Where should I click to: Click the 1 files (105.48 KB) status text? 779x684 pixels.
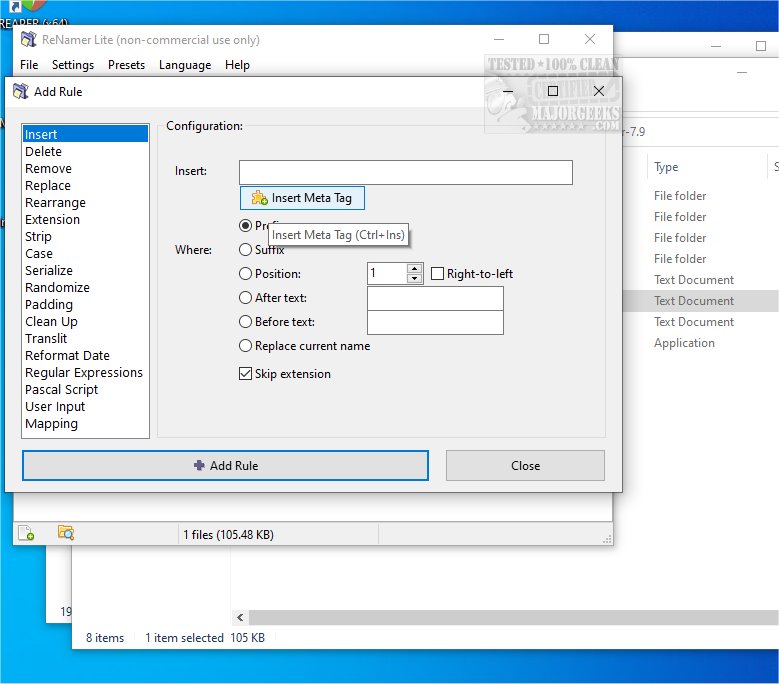229,534
